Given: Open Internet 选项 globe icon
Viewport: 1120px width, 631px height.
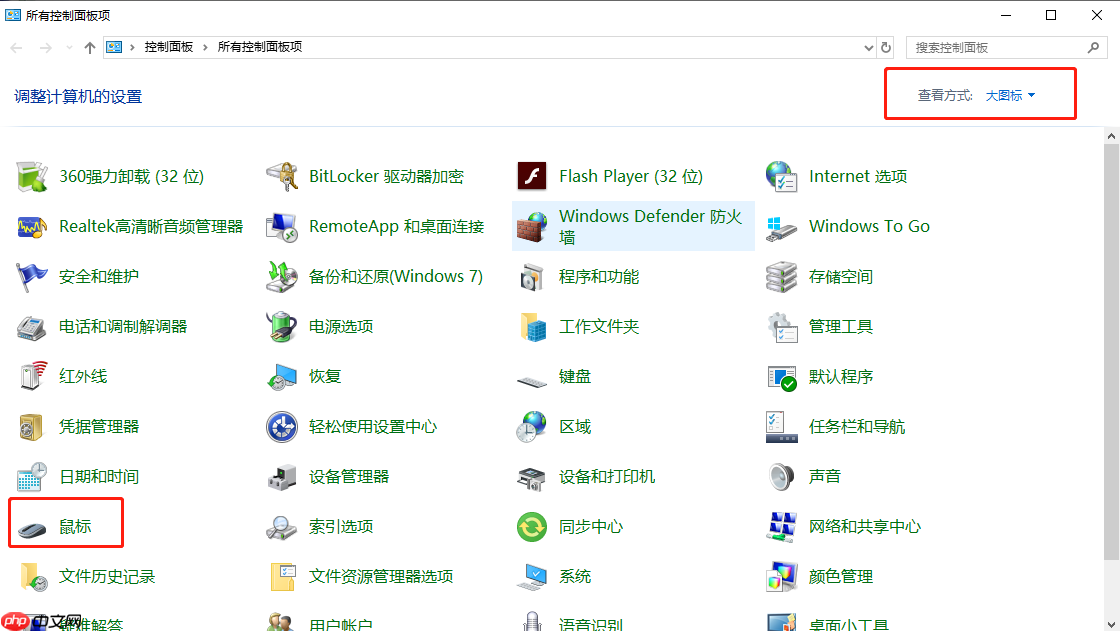Looking at the screenshot, I should 781,177.
